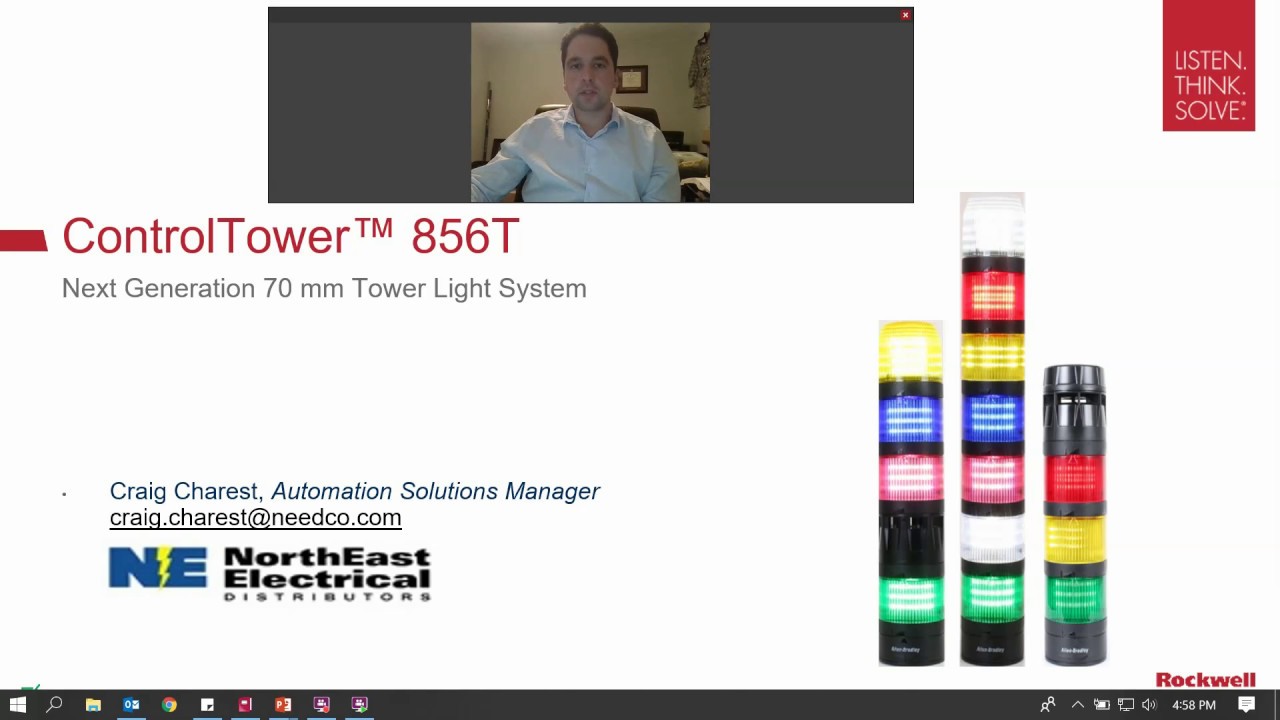Open the speaker volume tray icon
The height and width of the screenshot is (720, 1280).
click(x=1149, y=705)
